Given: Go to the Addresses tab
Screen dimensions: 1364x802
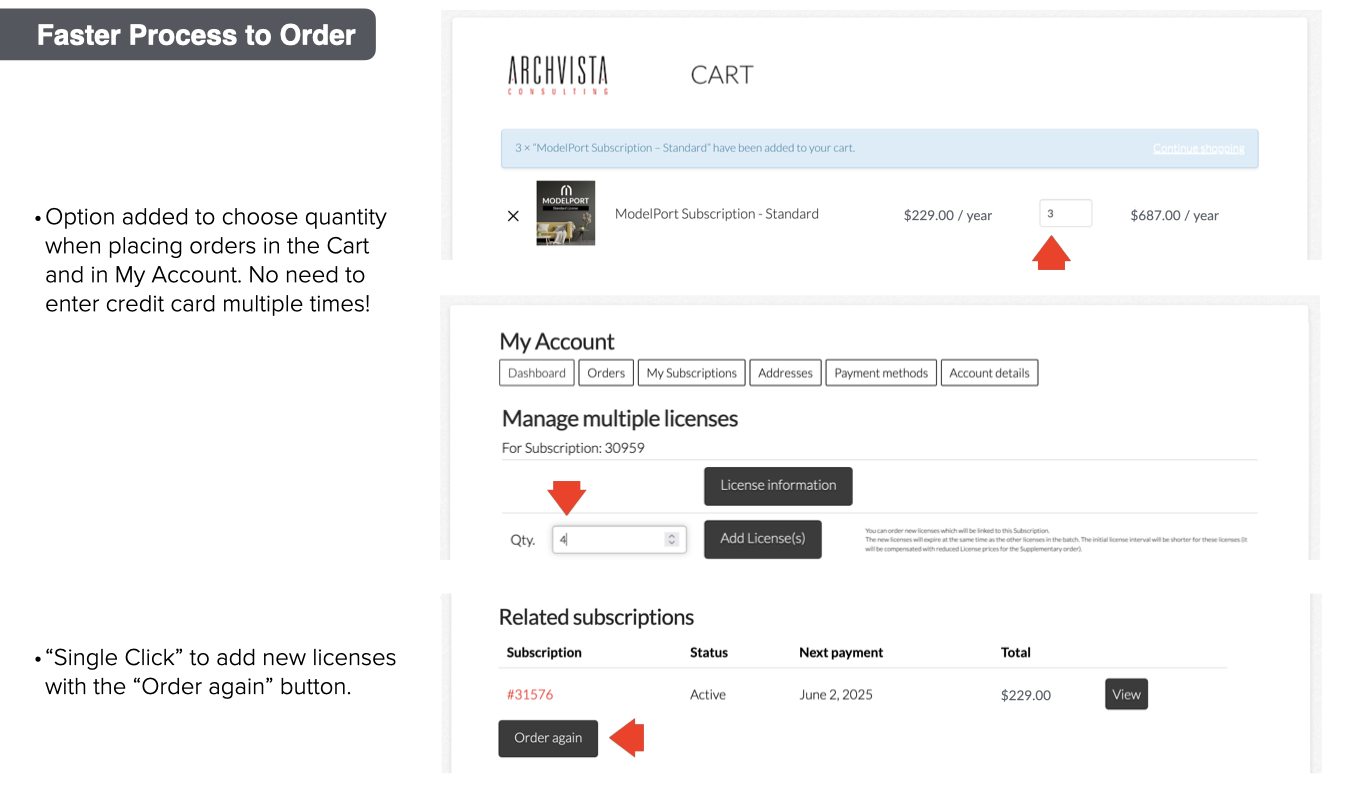Looking at the screenshot, I should pyautogui.click(x=785, y=373).
